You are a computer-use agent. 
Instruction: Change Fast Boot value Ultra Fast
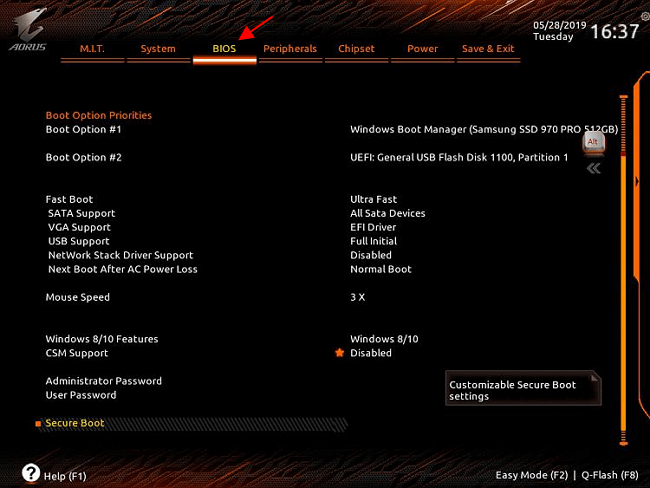(374, 199)
